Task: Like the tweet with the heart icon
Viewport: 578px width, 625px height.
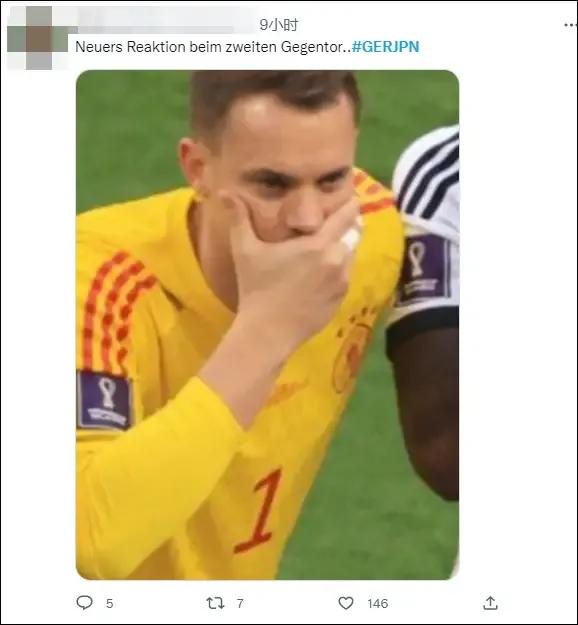Action: (346, 603)
